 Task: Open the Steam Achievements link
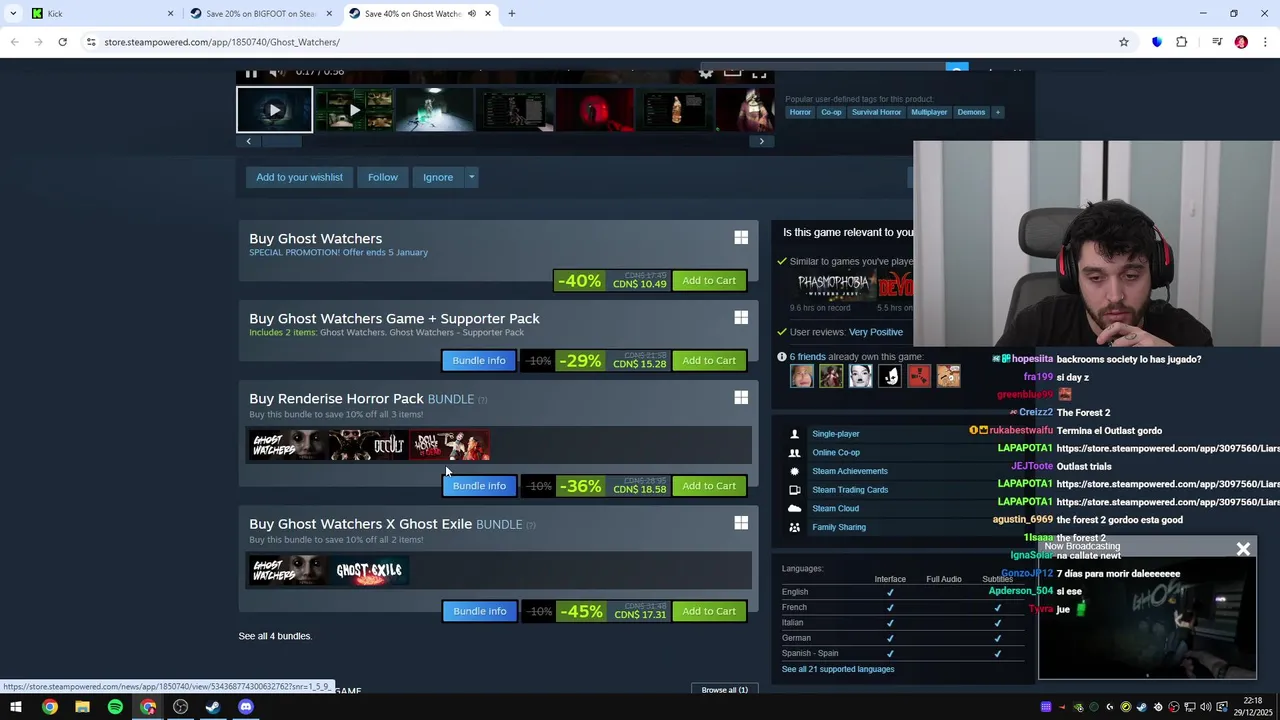pos(850,471)
